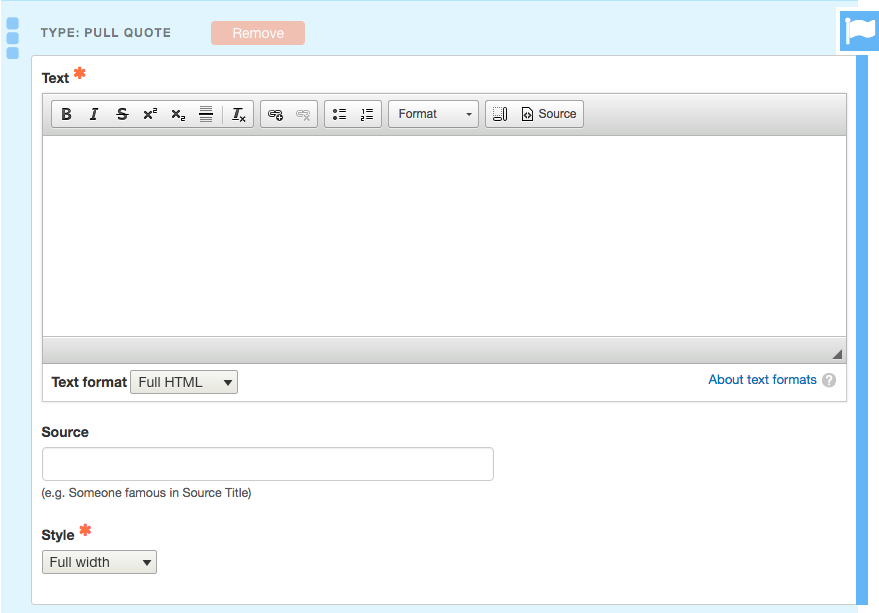Click the superscript icon

(x=150, y=114)
